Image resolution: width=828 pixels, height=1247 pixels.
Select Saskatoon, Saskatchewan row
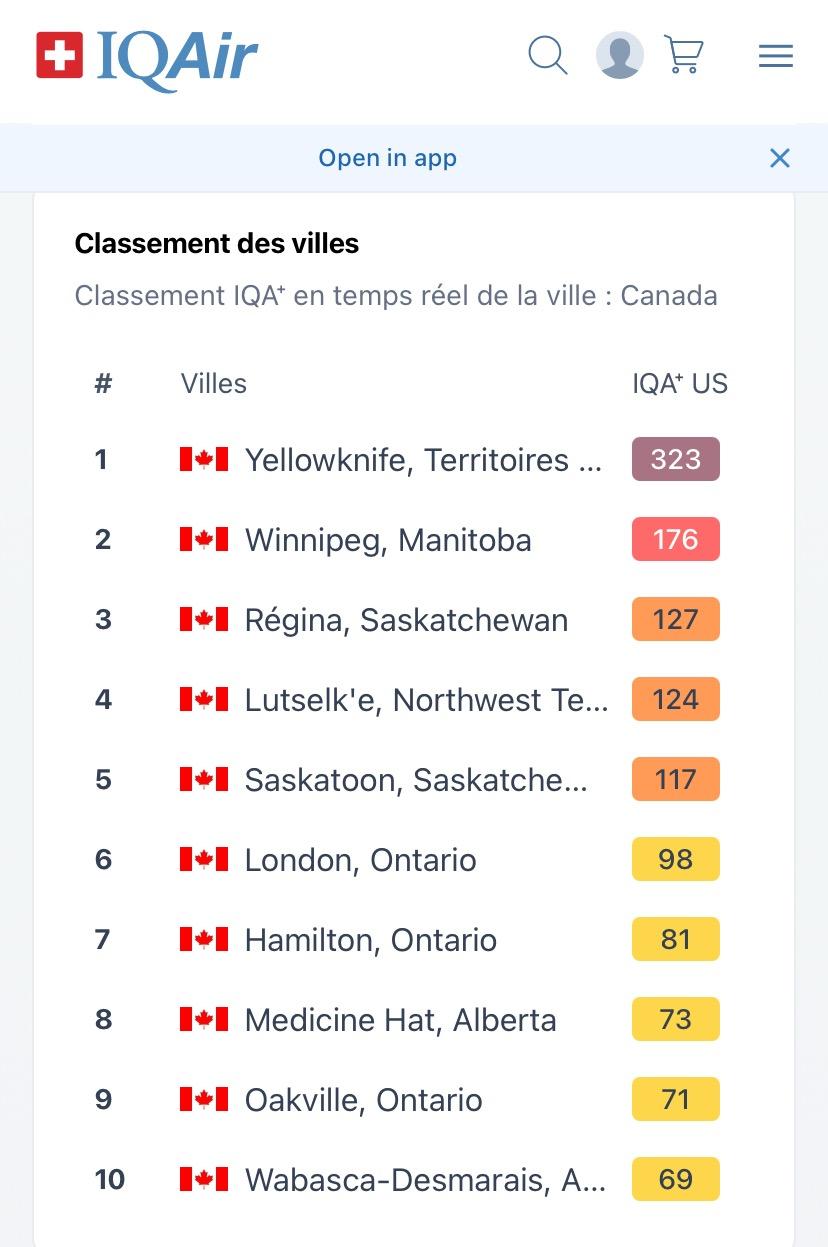click(414, 780)
